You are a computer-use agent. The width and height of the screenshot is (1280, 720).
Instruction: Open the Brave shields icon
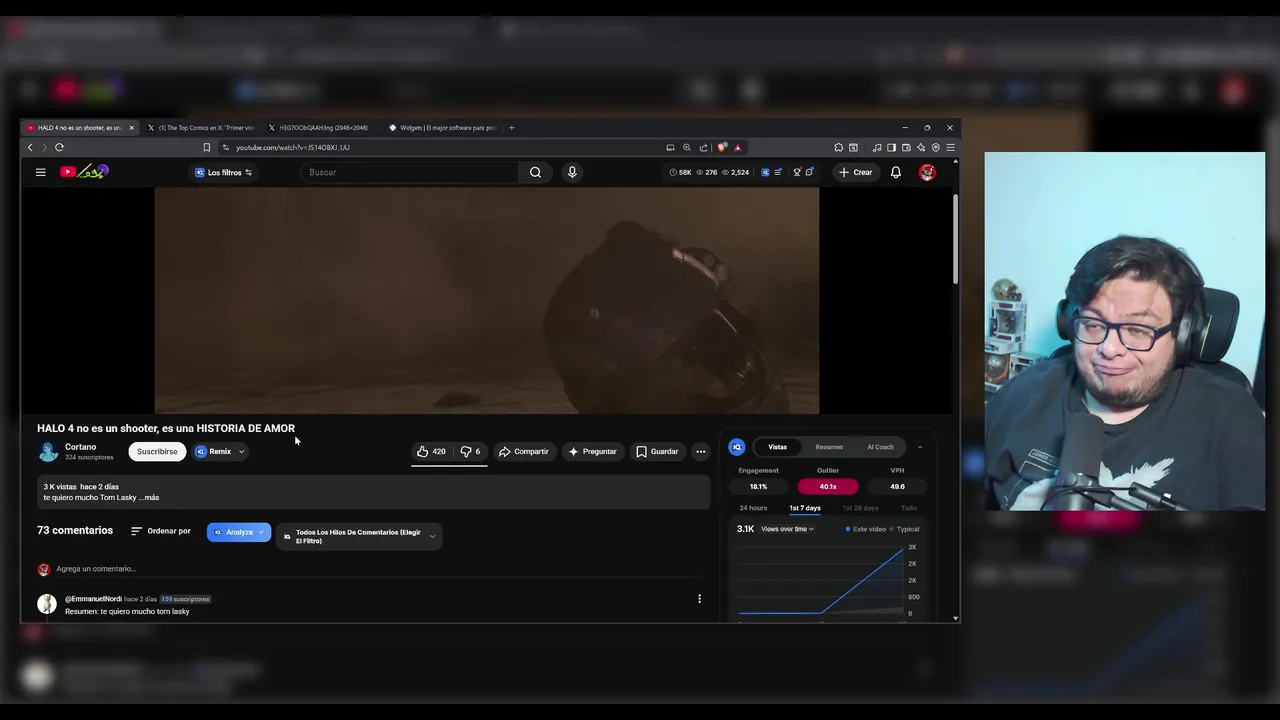722,147
